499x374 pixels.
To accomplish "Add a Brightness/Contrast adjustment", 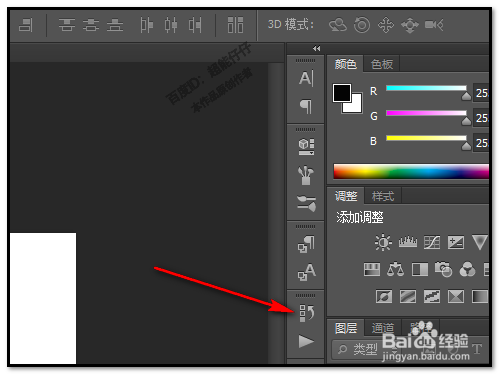I will (383, 242).
